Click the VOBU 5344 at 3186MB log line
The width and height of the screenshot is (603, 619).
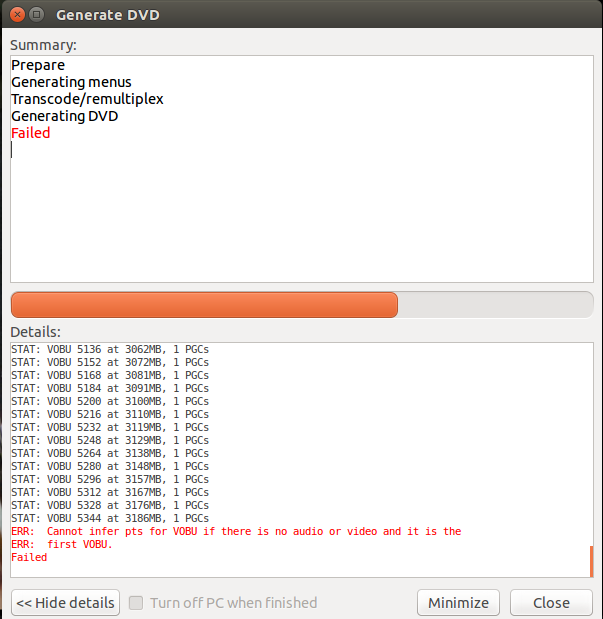pyautogui.click(x=110, y=518)
